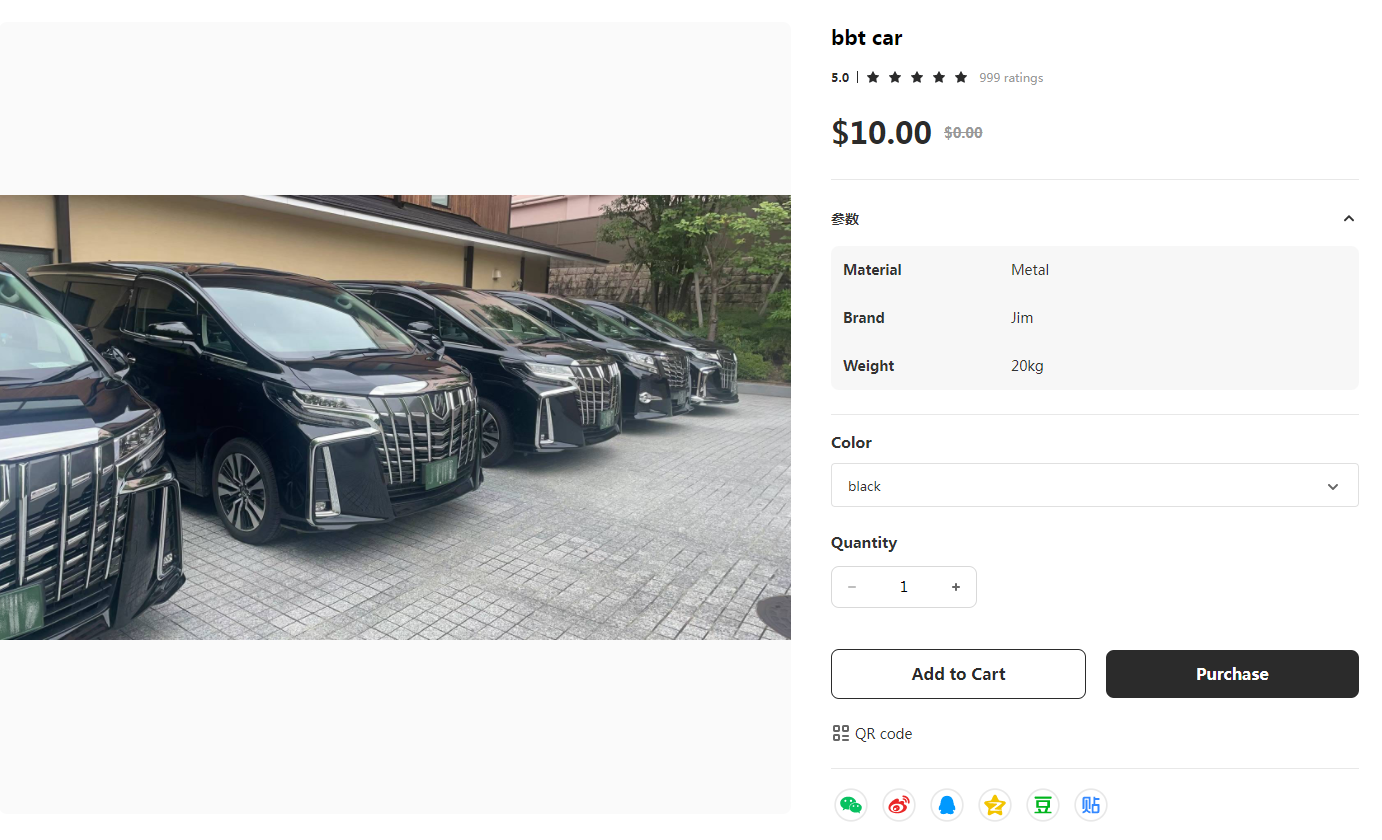Share via the QQ penguin icon
The image size is (1382, 840).
[x=947, y=805]
